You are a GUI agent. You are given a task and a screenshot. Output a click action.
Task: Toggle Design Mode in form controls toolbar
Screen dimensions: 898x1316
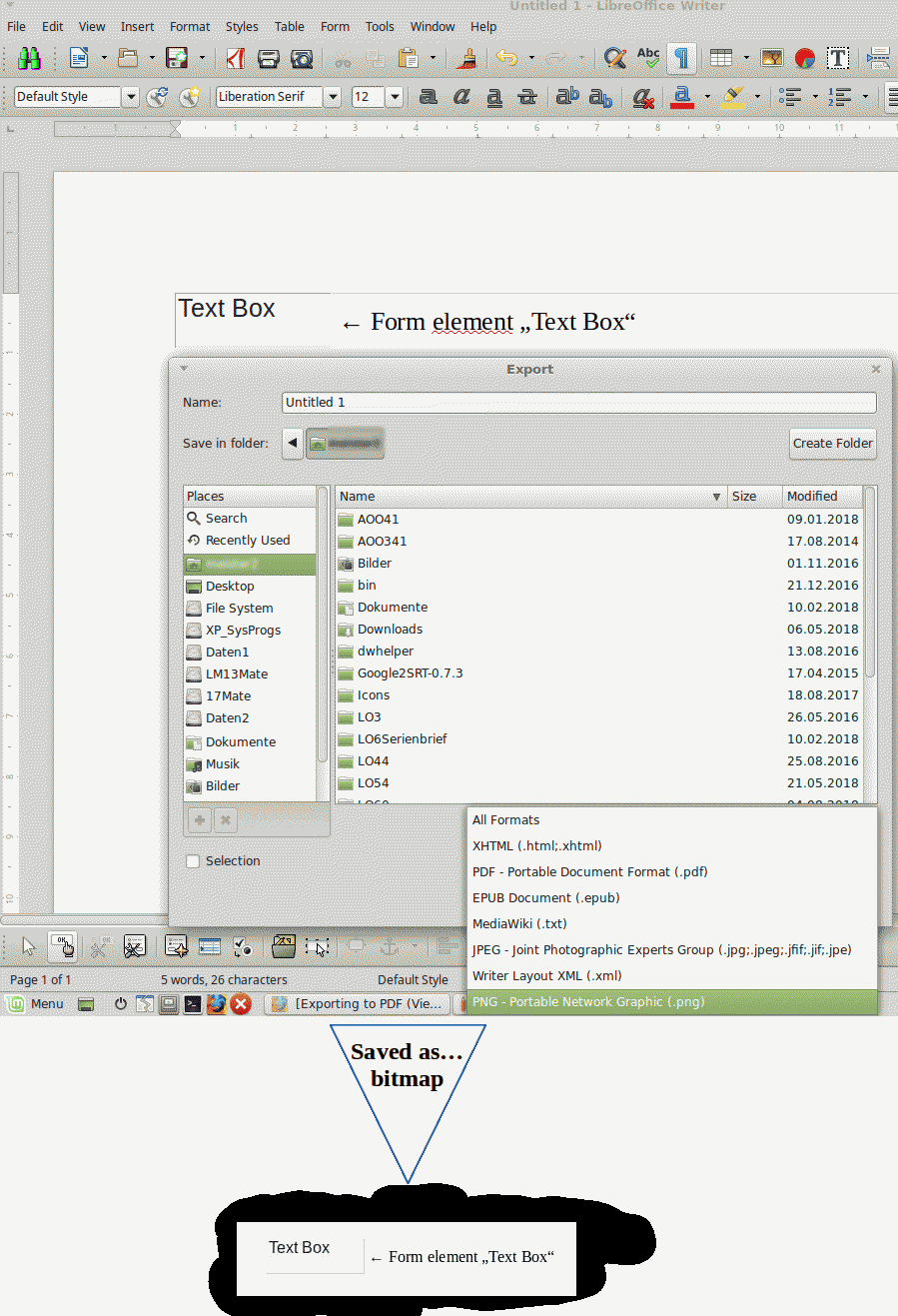point(62,945)
